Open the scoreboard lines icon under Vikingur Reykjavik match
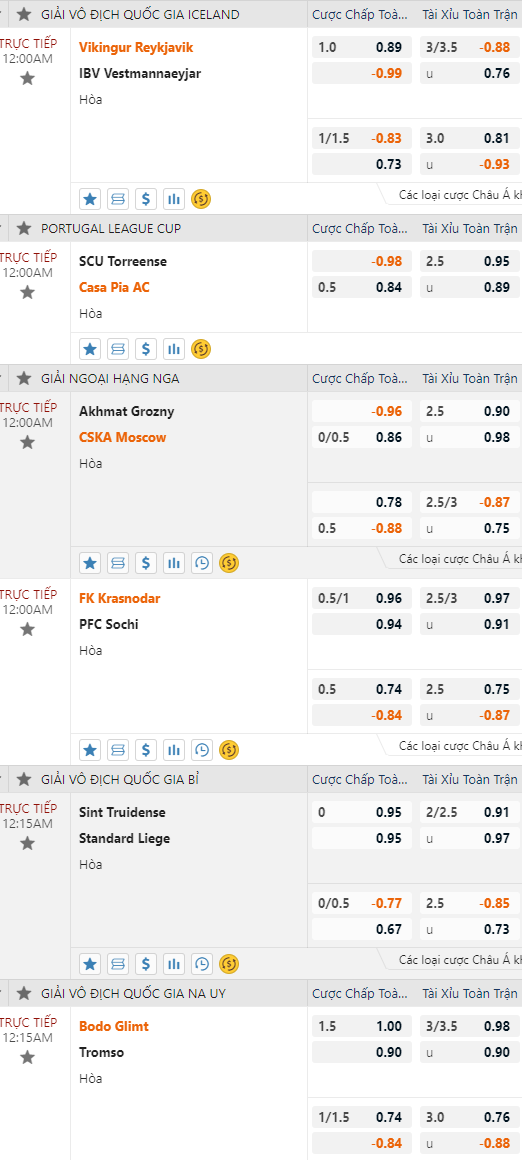This screenshot has width=522, height=1160. [118, 199]
